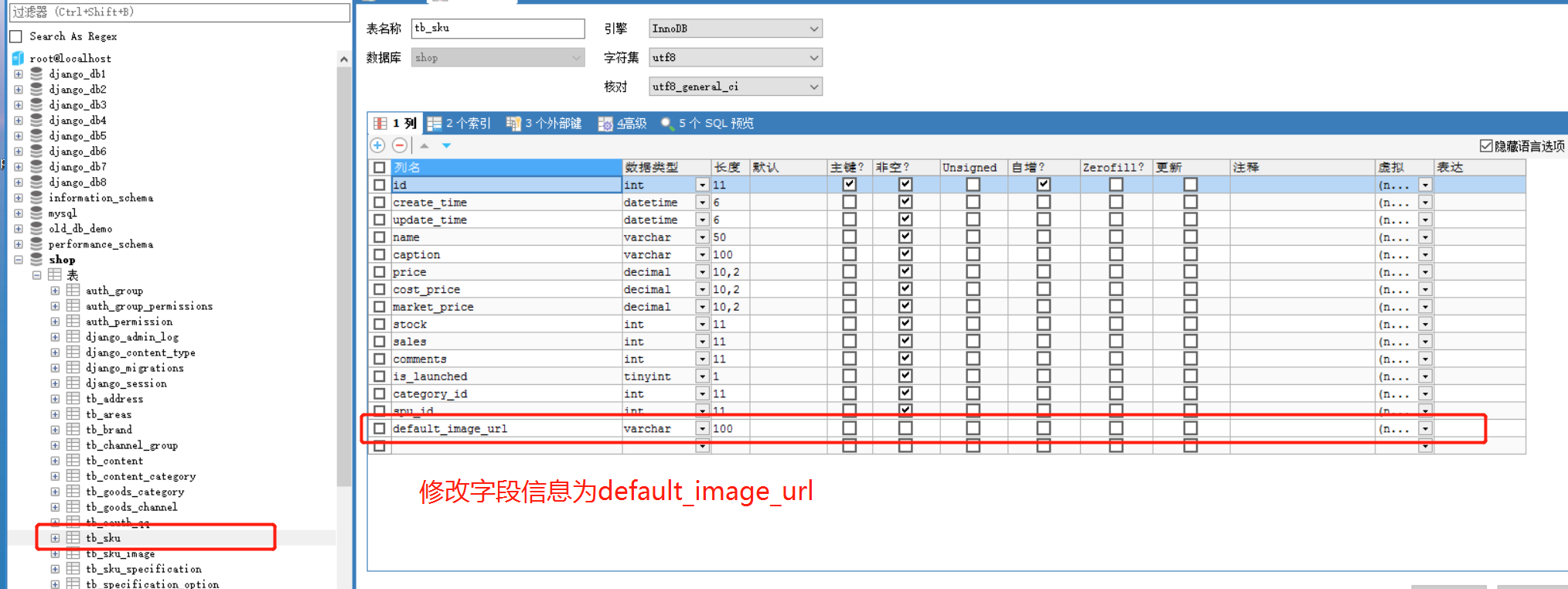Click the auth_group table icon
1568x589 pixels.
tap(73, 290)
